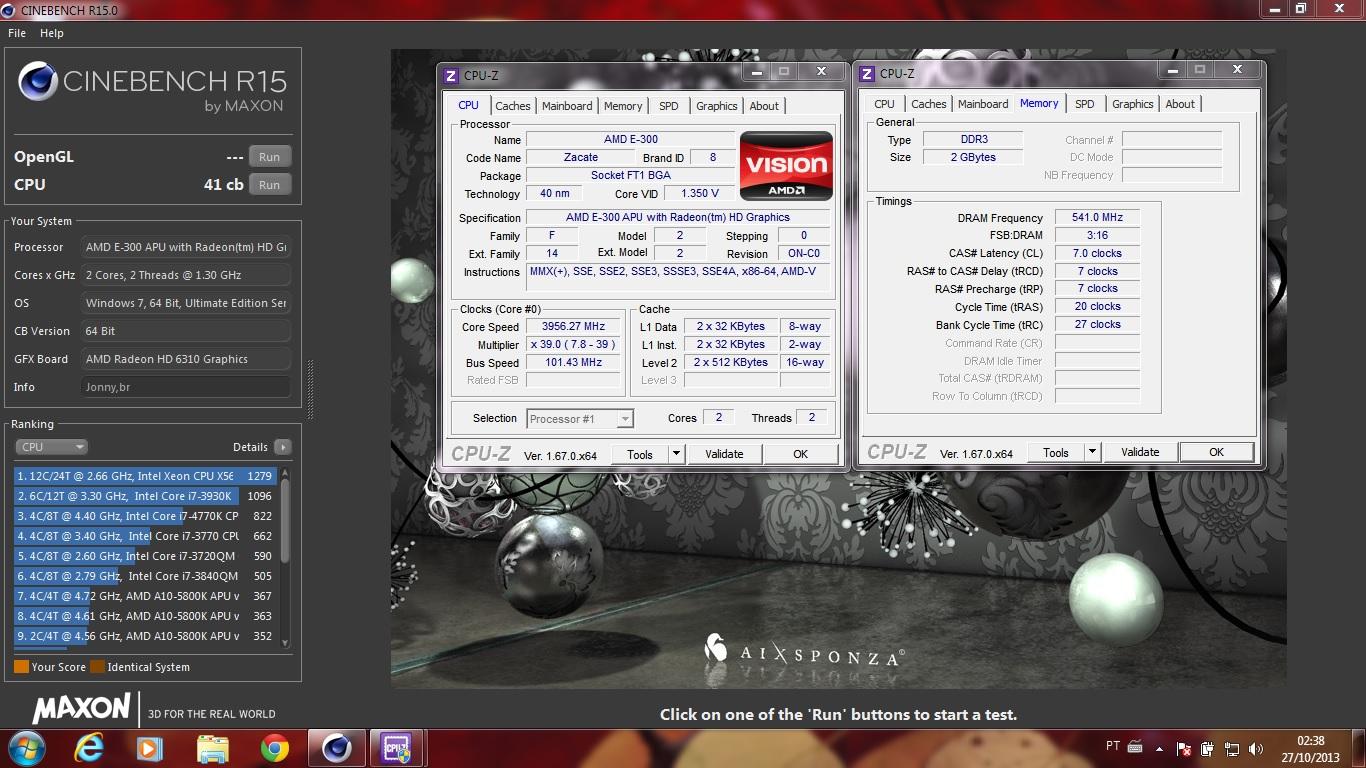Select ranking row 5 Core i7-3720QM
This screenshot has height=768, width=1366.
pos(145,556)
